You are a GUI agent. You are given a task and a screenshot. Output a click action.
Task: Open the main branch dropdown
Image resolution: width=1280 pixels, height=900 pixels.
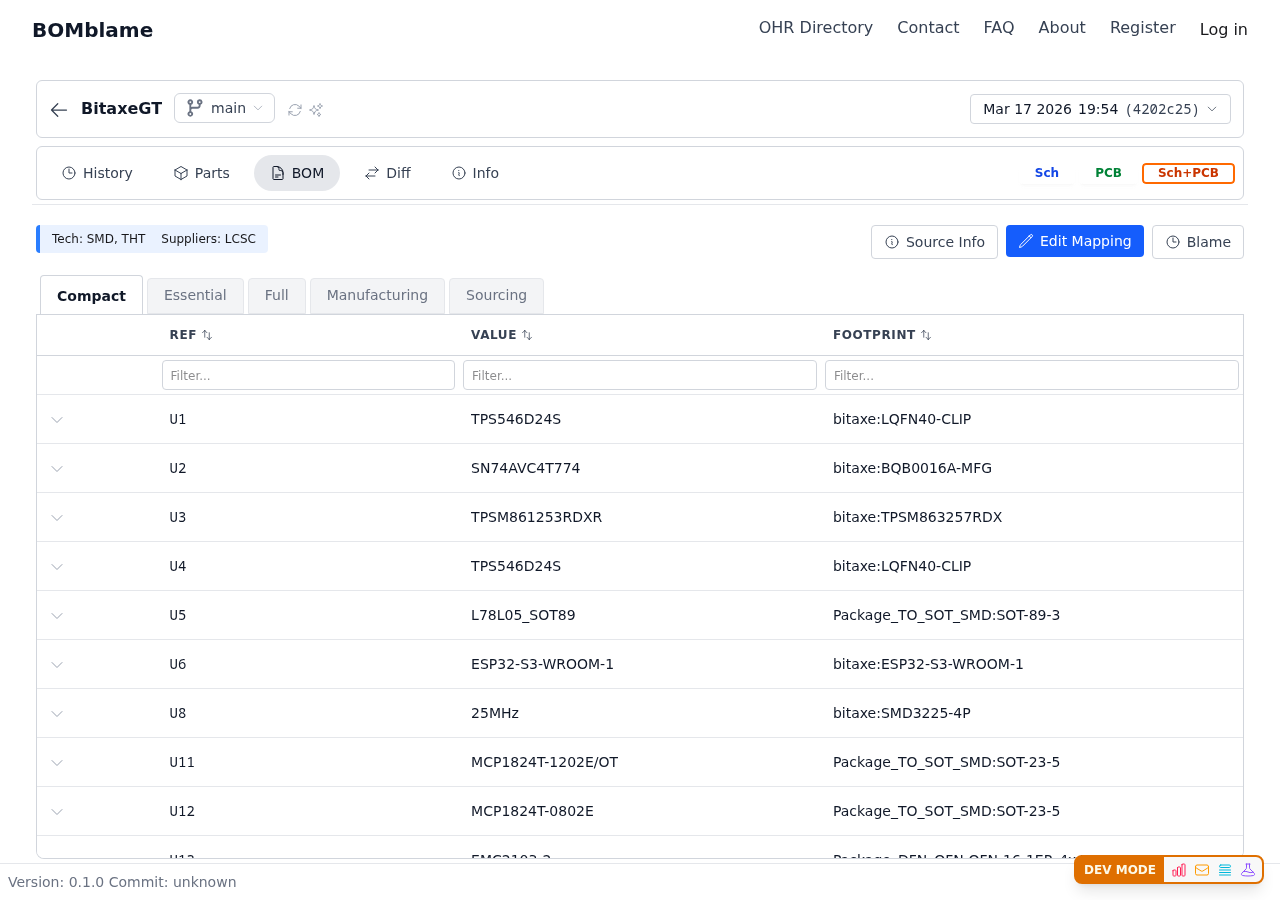tap(224, 108)
